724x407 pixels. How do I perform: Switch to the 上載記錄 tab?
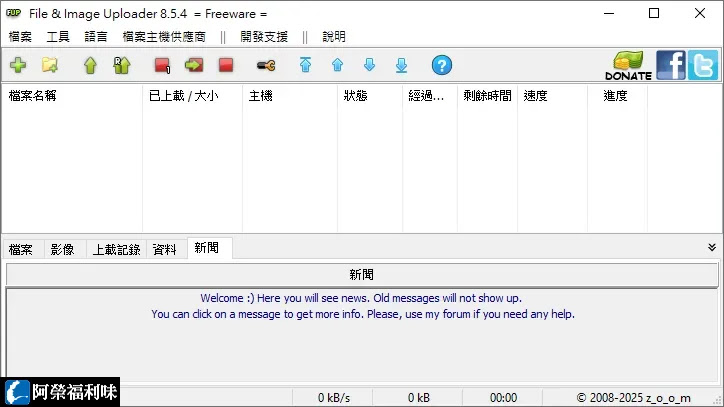coord(116,249)
